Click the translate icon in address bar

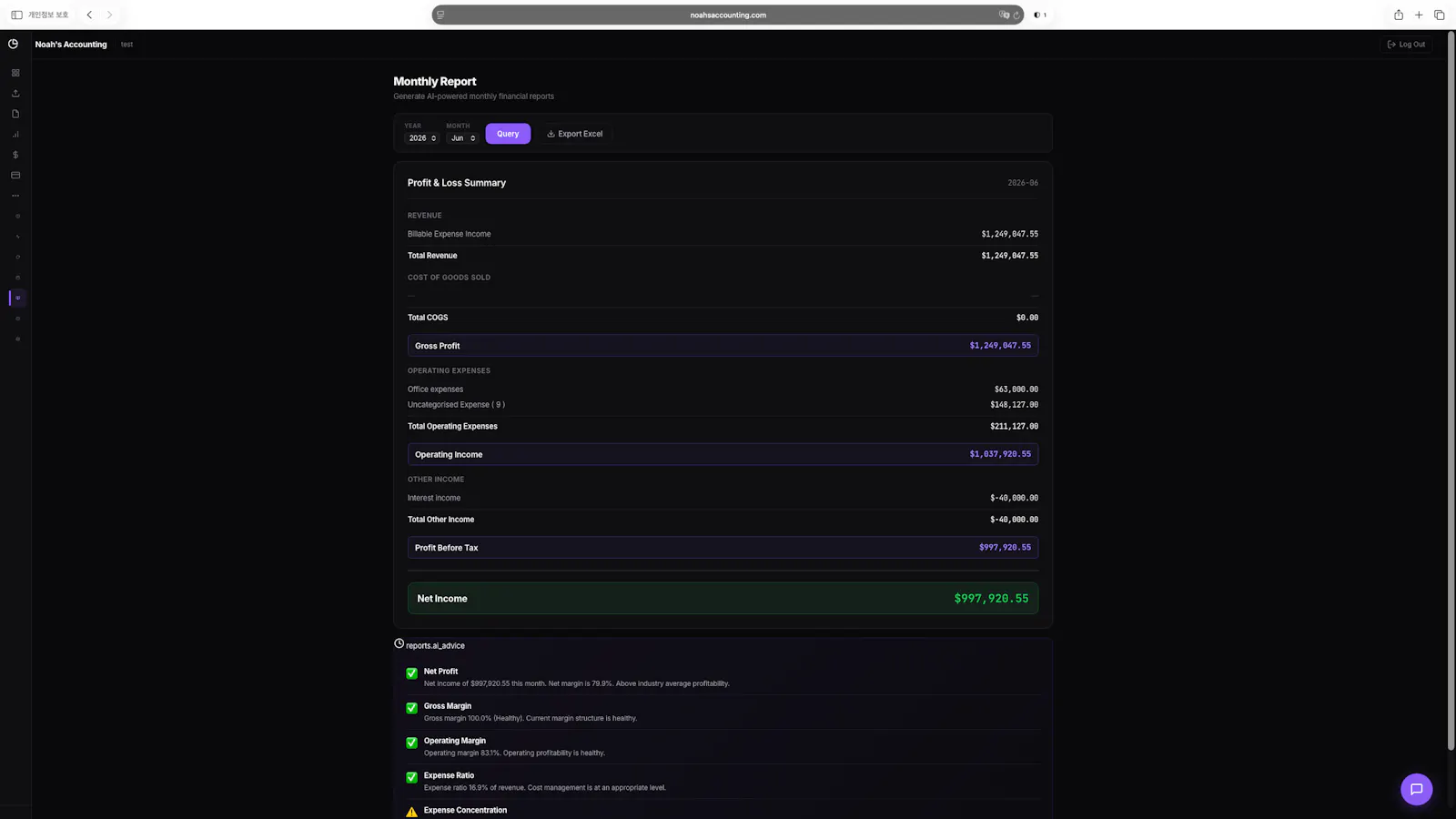point(1004,15)
